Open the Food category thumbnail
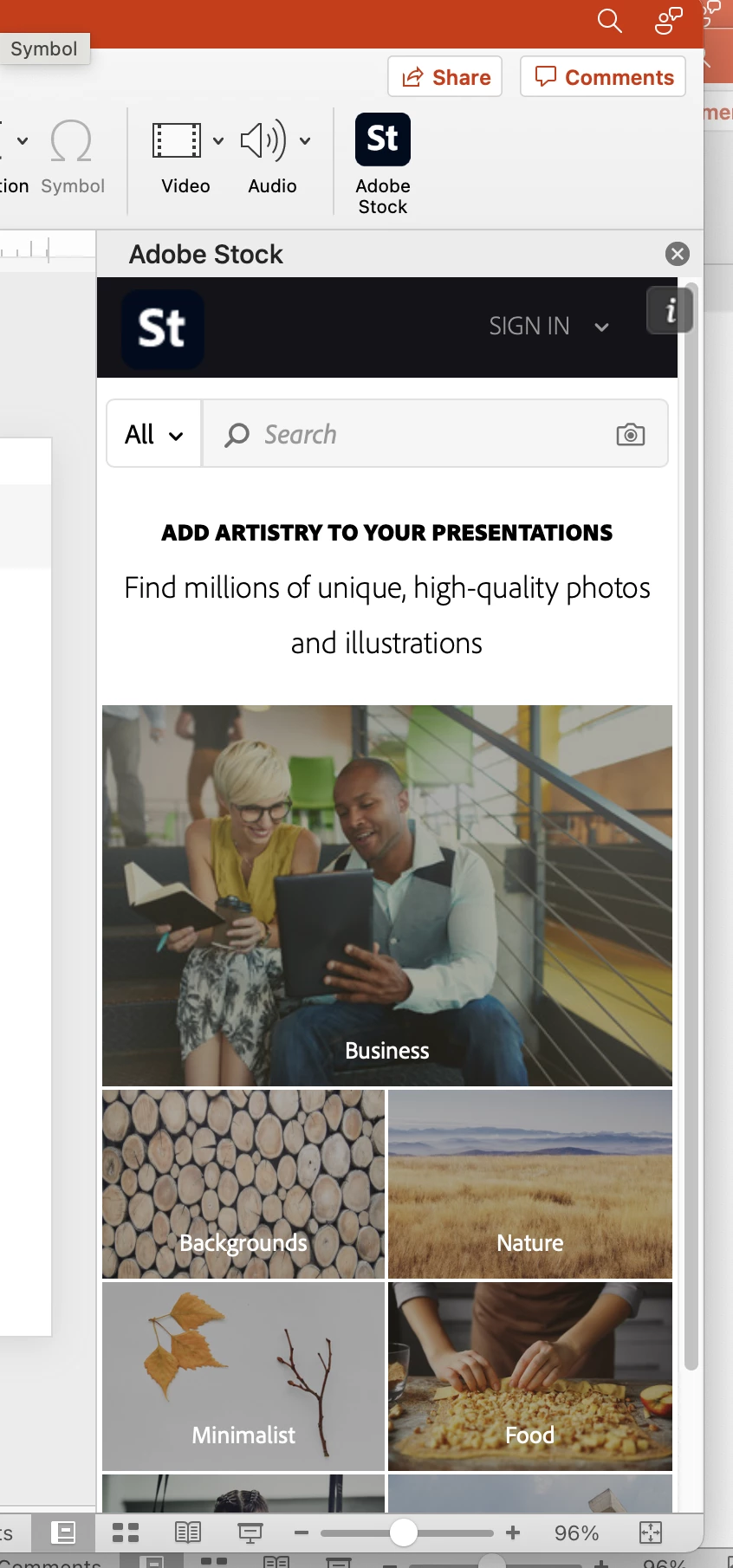 coord(530,1377)
